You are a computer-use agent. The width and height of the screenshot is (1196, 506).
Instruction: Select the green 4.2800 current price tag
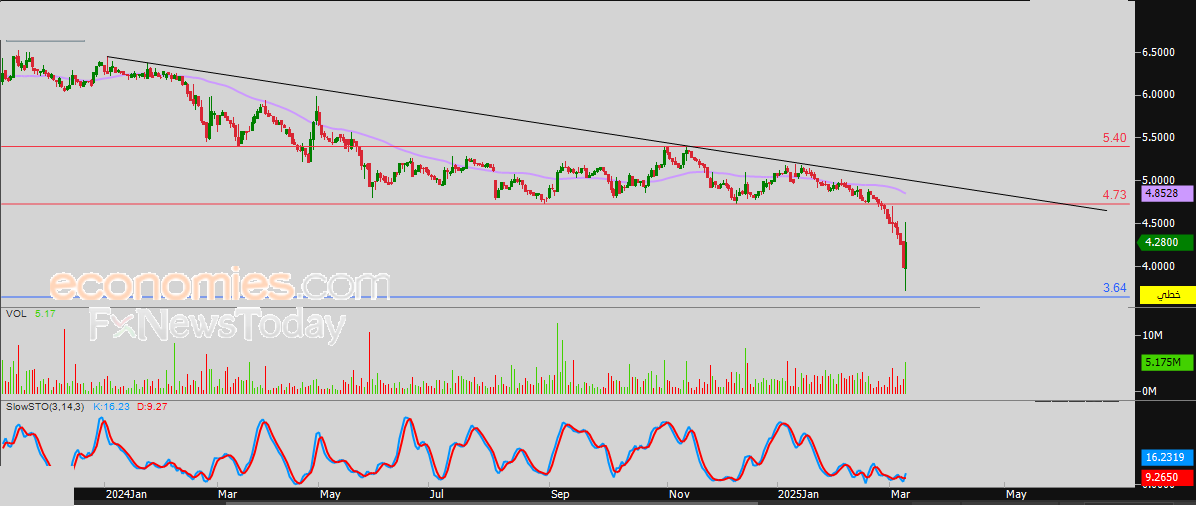tap(1165, 243)
